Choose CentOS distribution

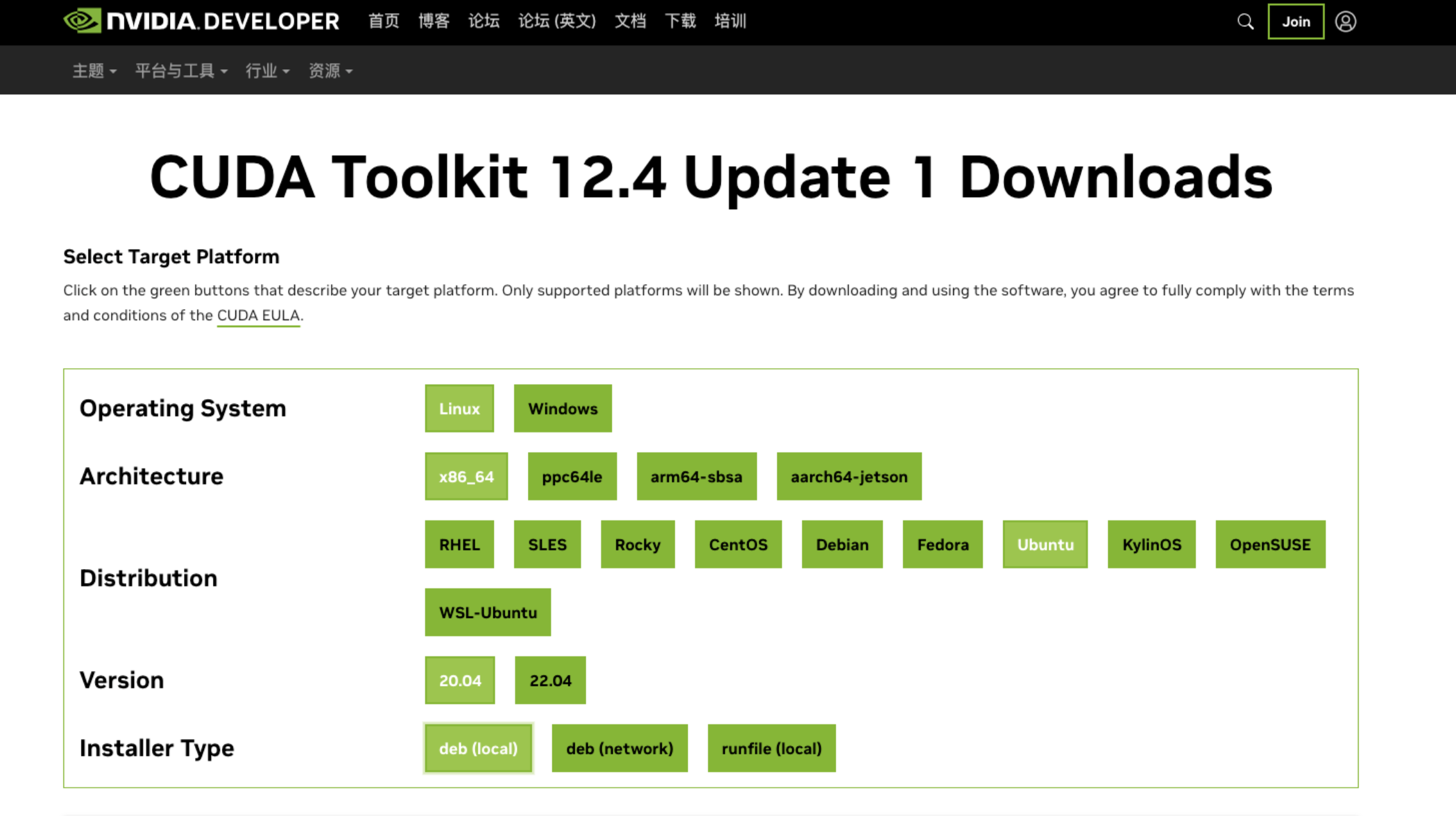[738, 545]
